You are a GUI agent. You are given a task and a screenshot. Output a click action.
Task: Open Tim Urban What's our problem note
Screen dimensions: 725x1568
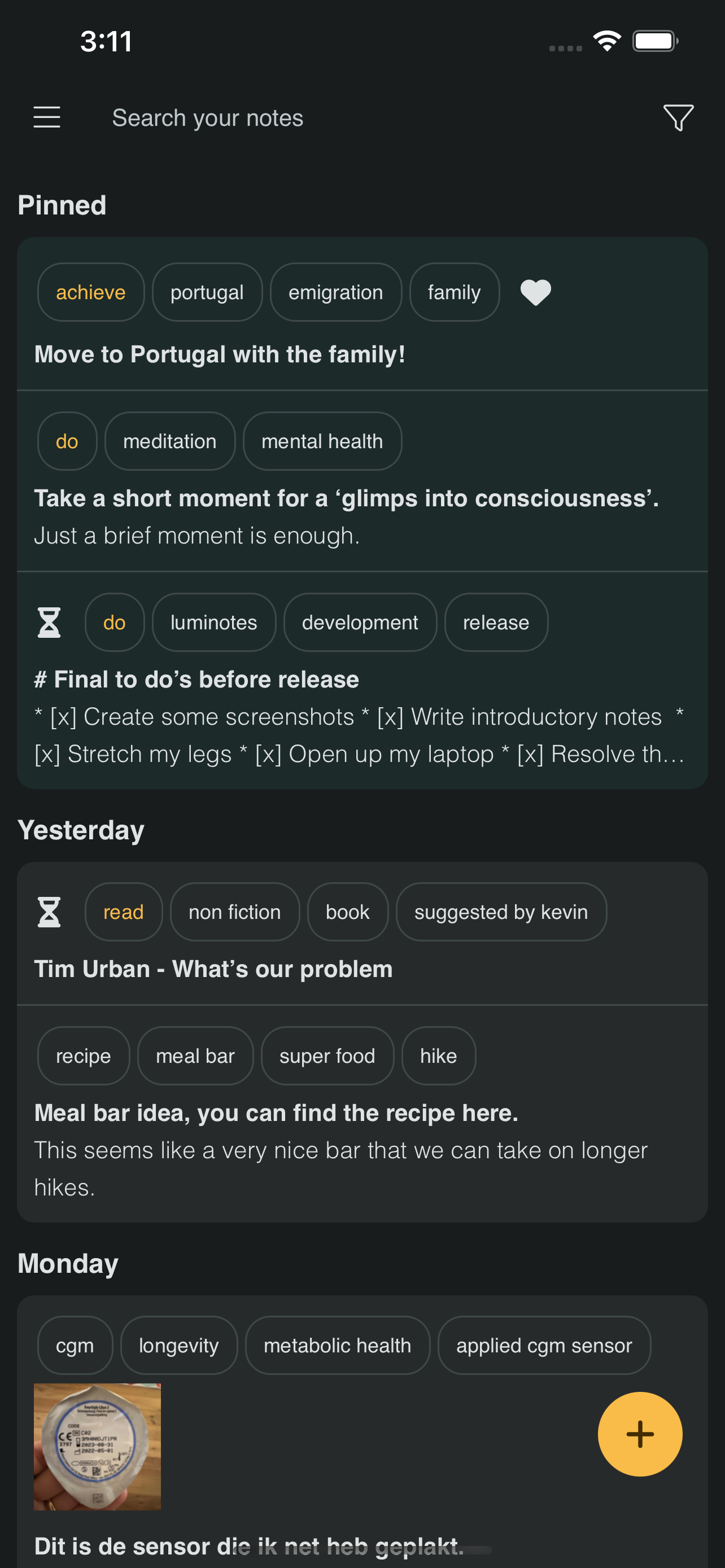(x=362, y=934)
